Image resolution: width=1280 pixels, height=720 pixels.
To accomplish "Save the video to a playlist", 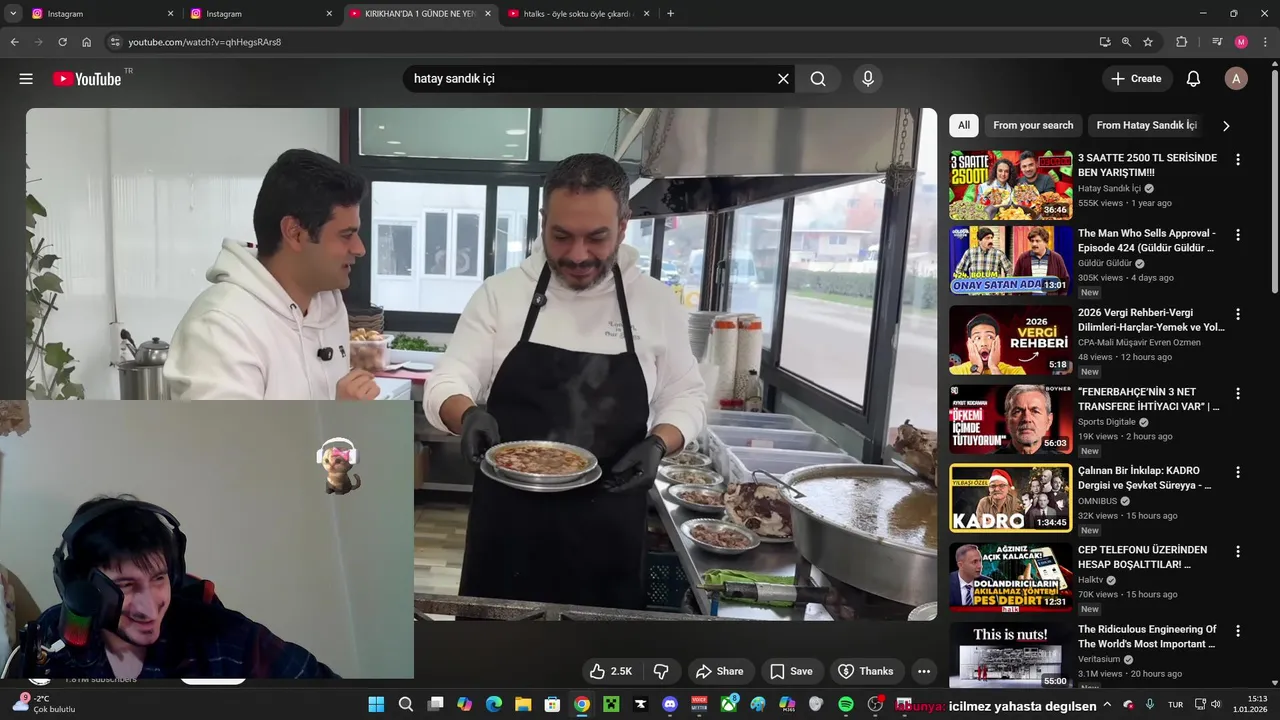I will [791, 671].
